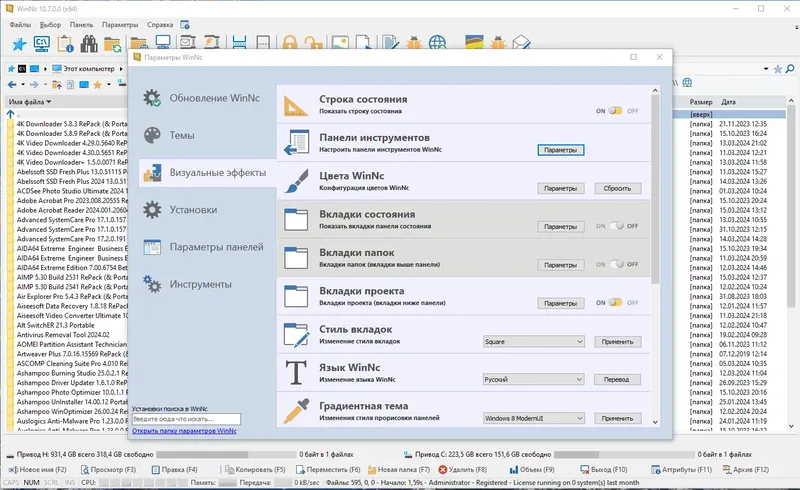Switch to Темы section
This screenshot has width=800, height=490.
click(x=207, y=135)
